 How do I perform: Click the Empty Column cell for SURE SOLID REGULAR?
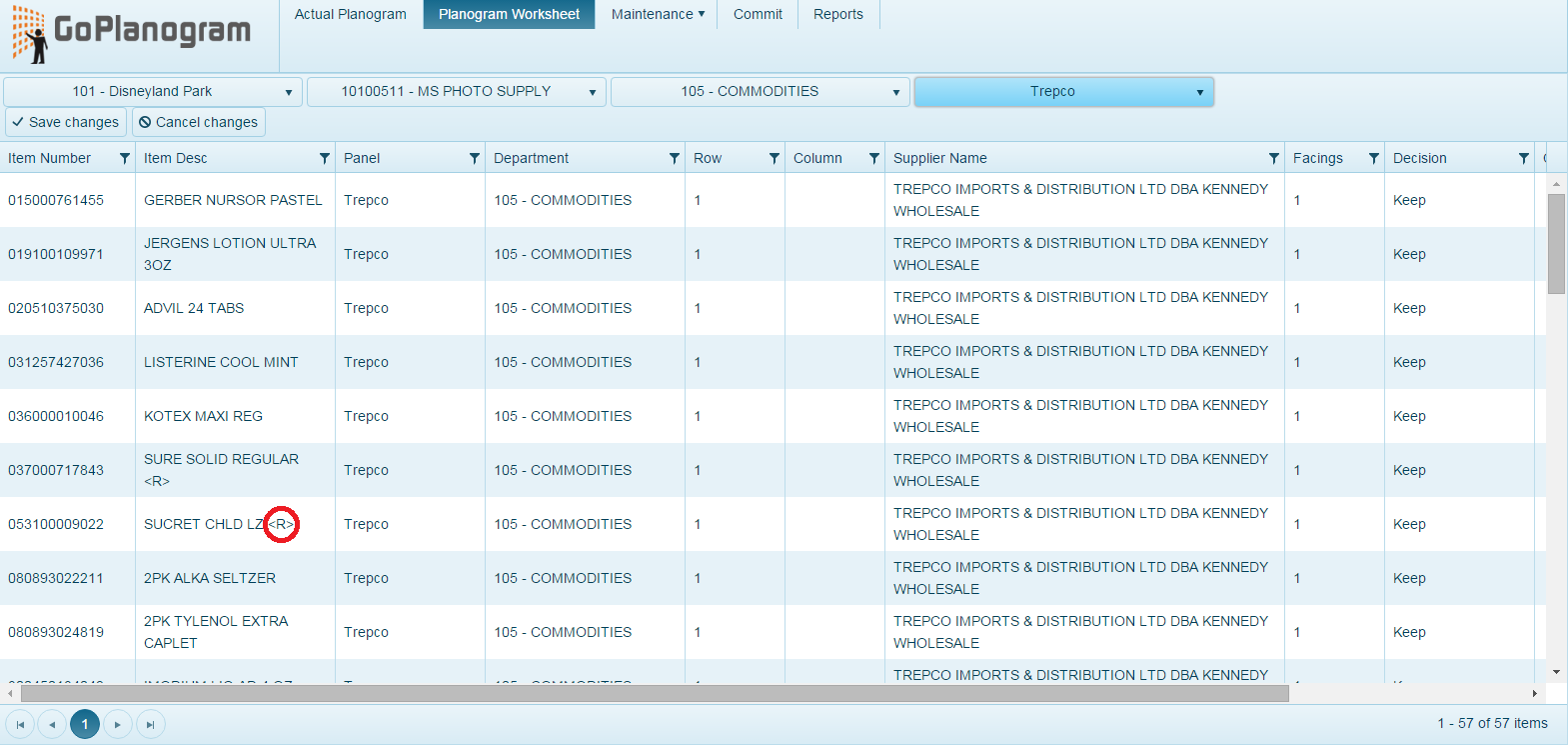[834, 470]
